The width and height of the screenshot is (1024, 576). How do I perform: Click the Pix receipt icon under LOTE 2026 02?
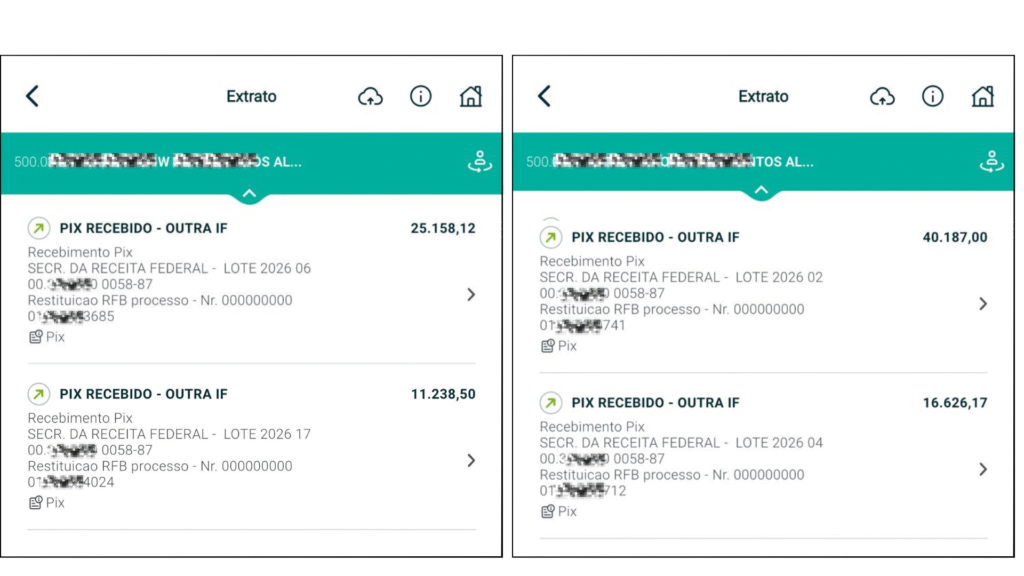pyautogui.click(x=548, y=346)
